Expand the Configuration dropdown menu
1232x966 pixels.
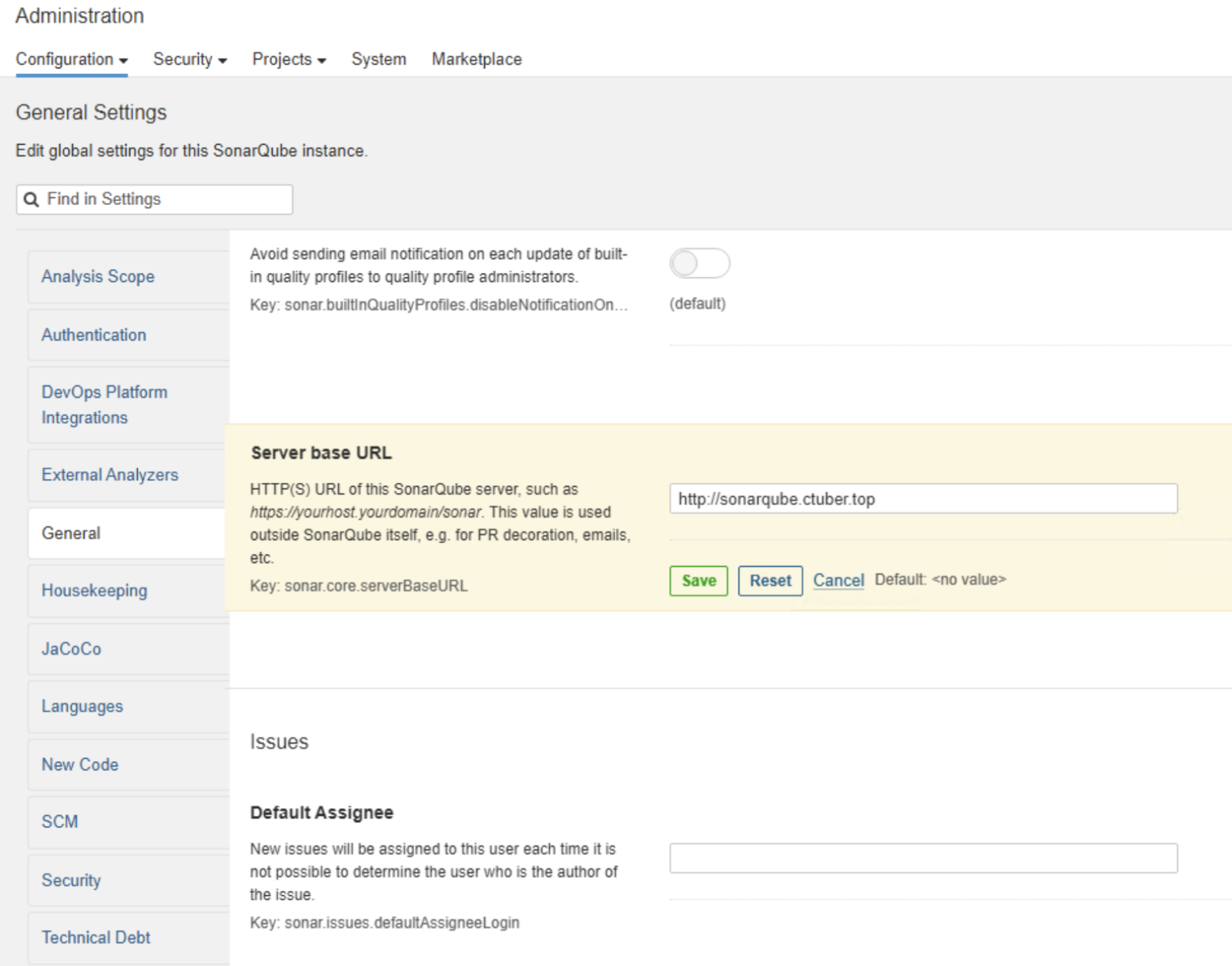(x=72, y=59)
